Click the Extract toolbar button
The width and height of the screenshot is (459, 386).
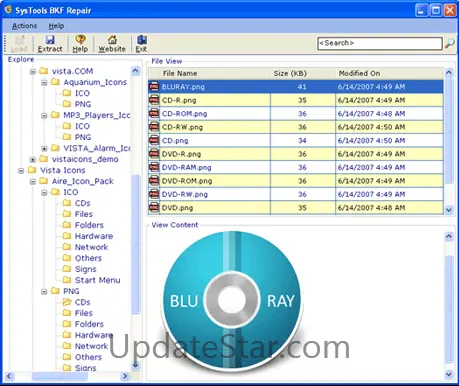[50, 44]
